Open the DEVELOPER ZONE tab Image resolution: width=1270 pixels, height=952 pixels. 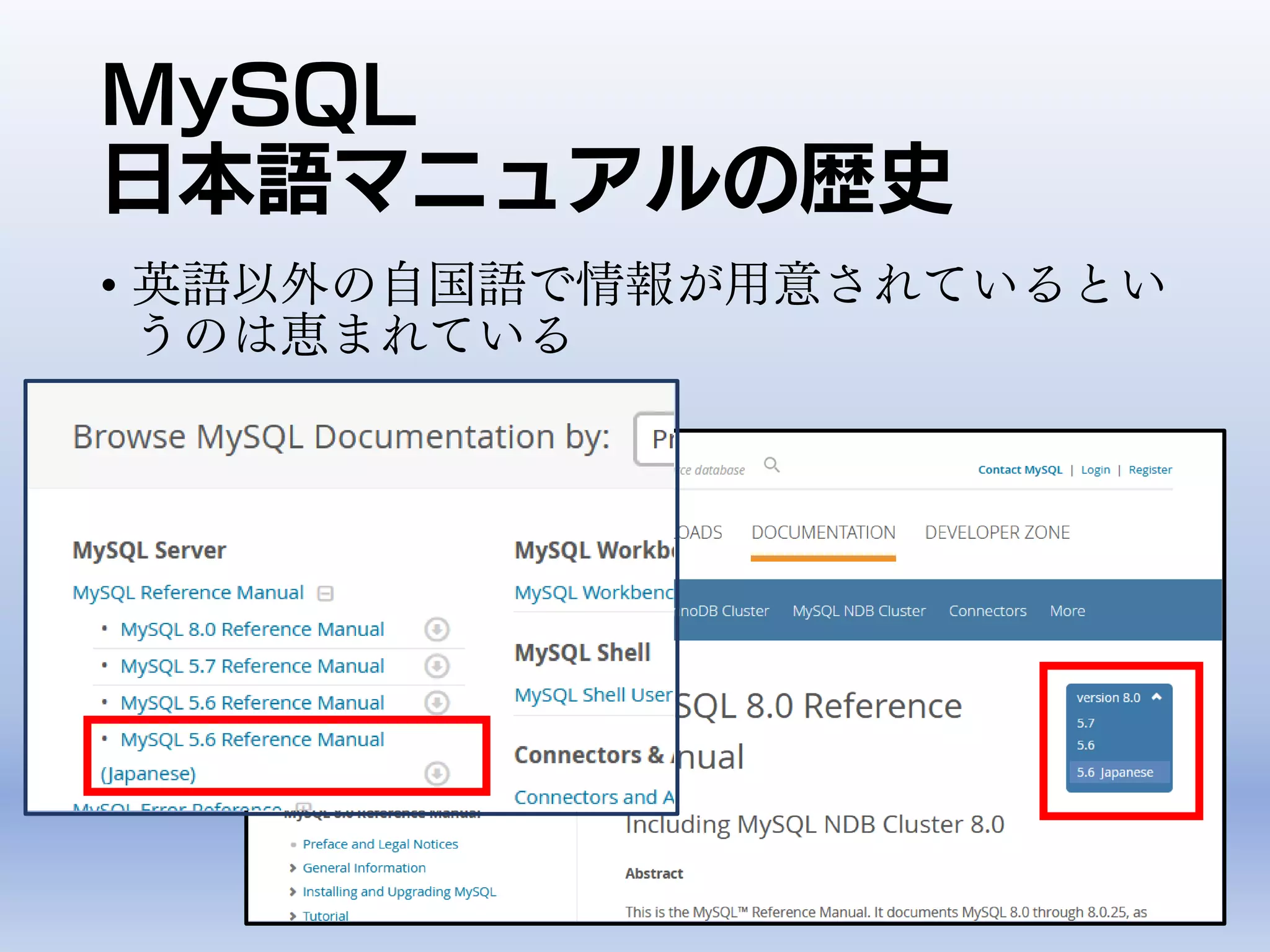[997, 532]
